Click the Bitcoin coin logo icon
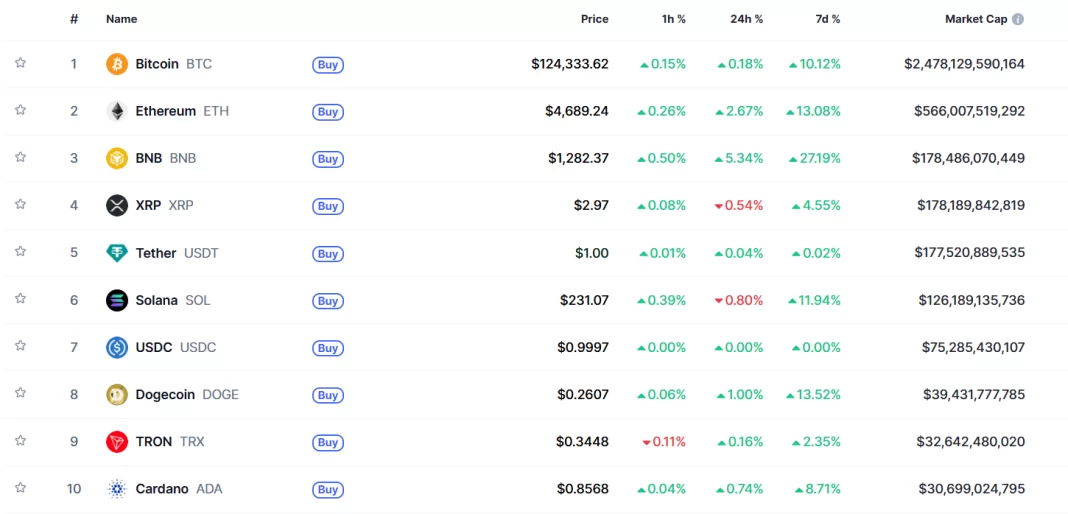1068x514 pixels. tap(117, 64)
